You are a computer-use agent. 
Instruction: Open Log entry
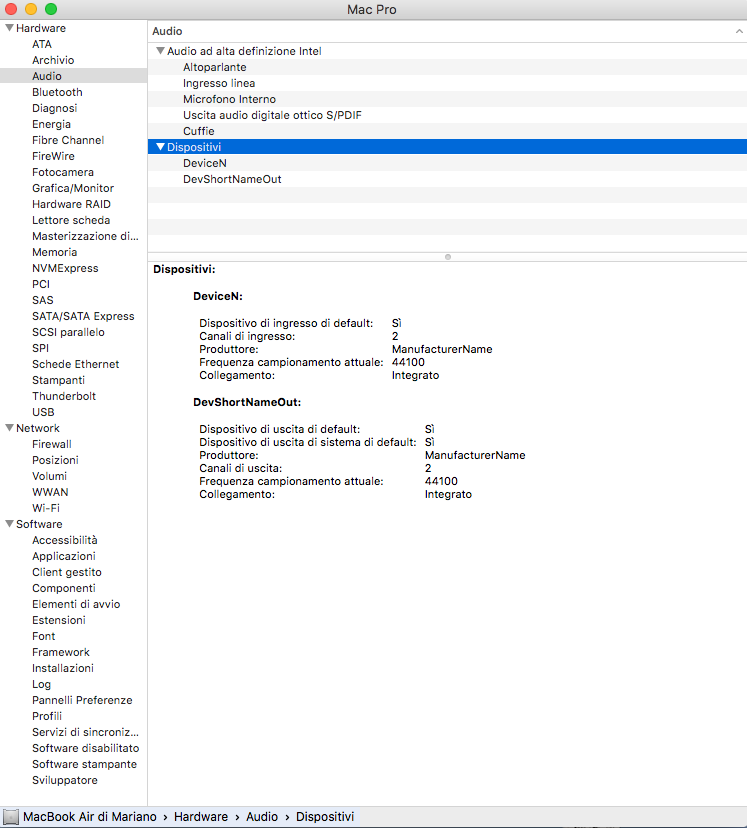click(x=41, y=684)
